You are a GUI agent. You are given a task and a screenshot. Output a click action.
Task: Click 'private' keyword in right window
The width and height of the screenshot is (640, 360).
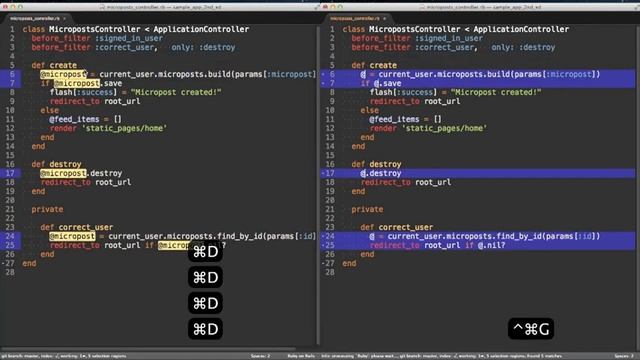(367, 209)
